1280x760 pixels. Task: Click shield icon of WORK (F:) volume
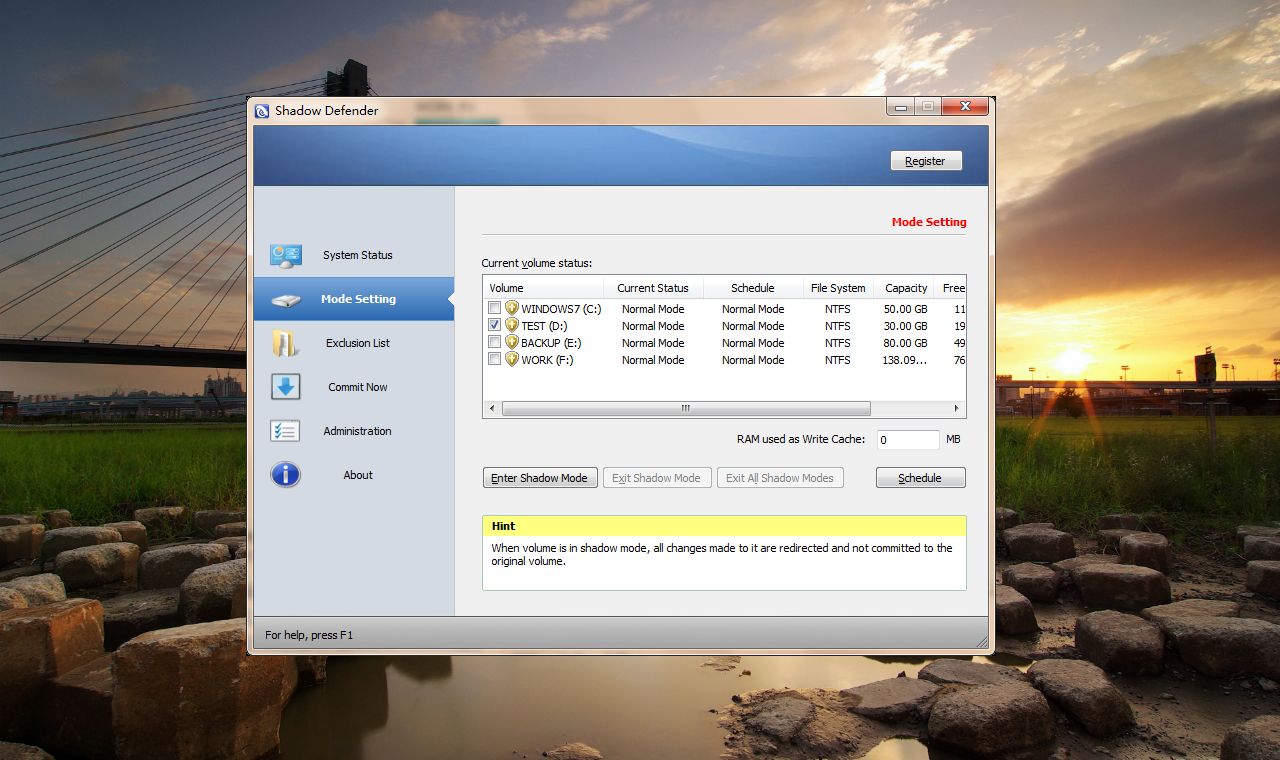point(512,360)
